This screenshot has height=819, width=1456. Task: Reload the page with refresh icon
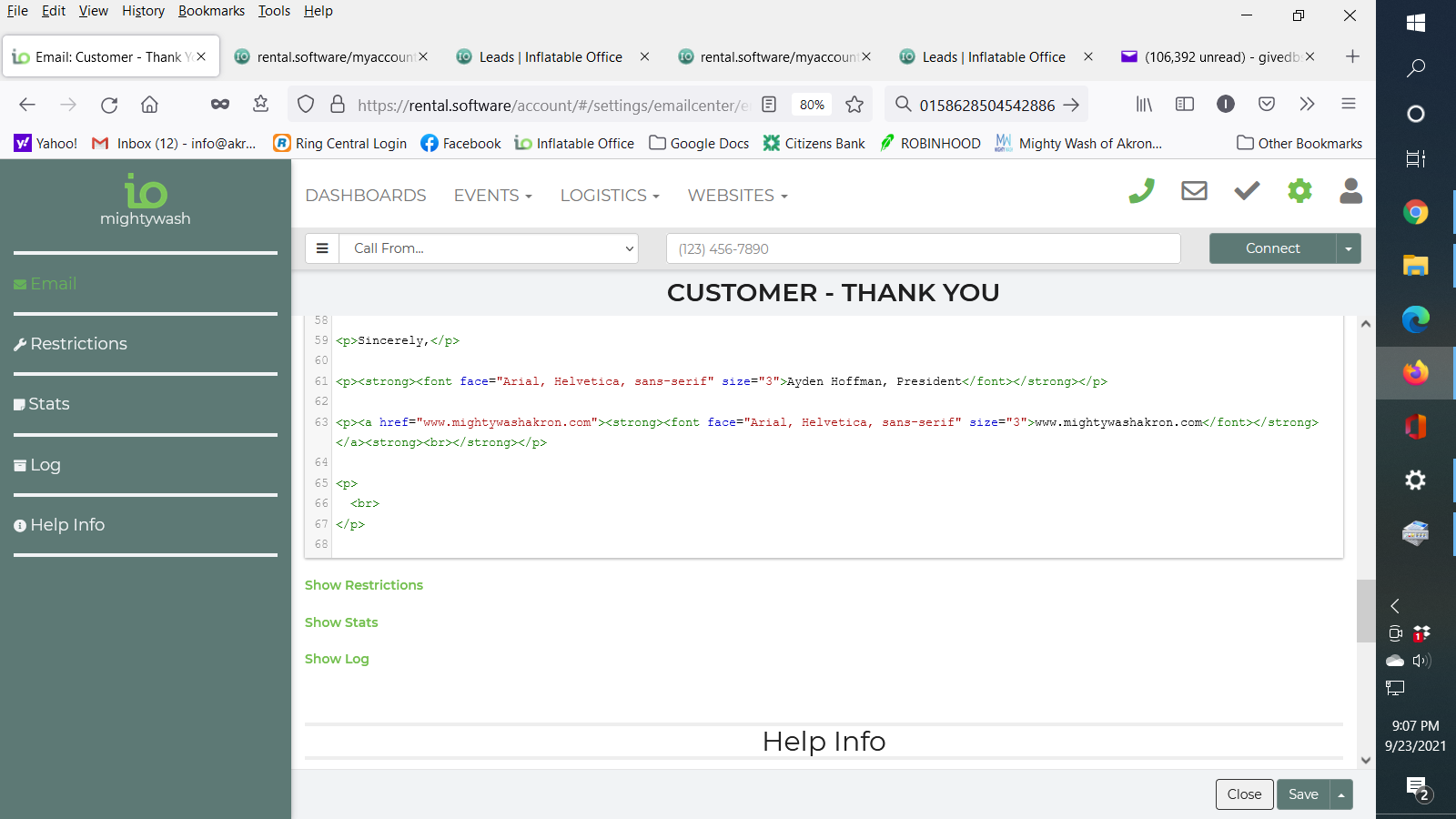coord(109,105)
